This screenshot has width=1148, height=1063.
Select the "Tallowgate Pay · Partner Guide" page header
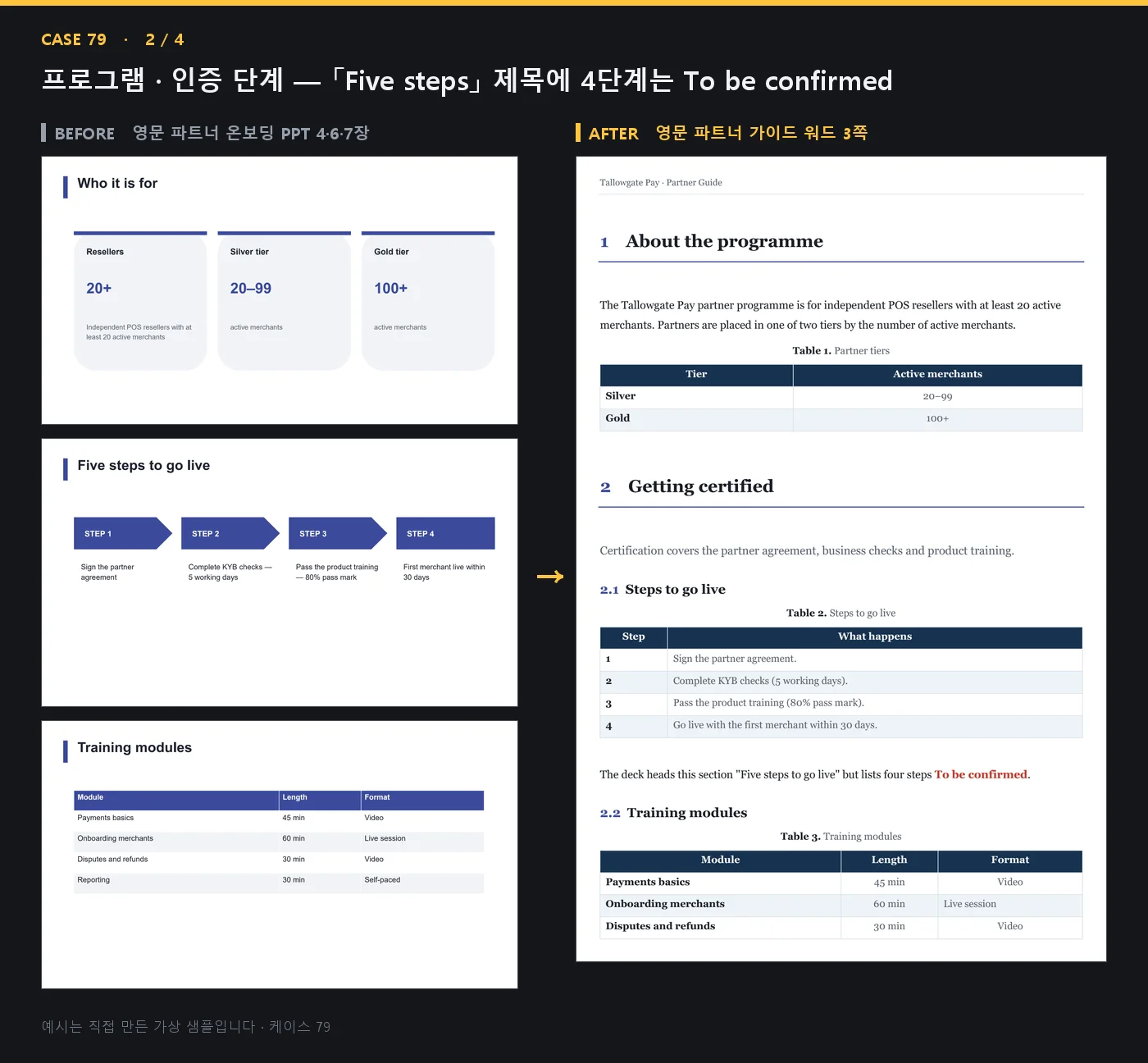click(x=661, y=183)
